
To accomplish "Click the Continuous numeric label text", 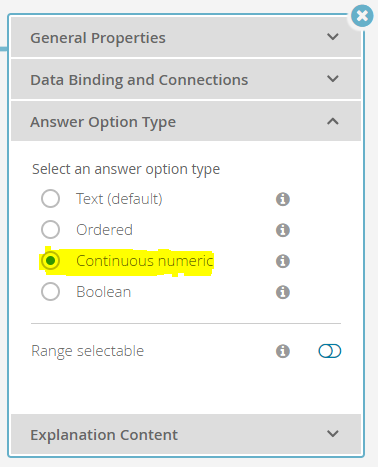I will 145,261.
